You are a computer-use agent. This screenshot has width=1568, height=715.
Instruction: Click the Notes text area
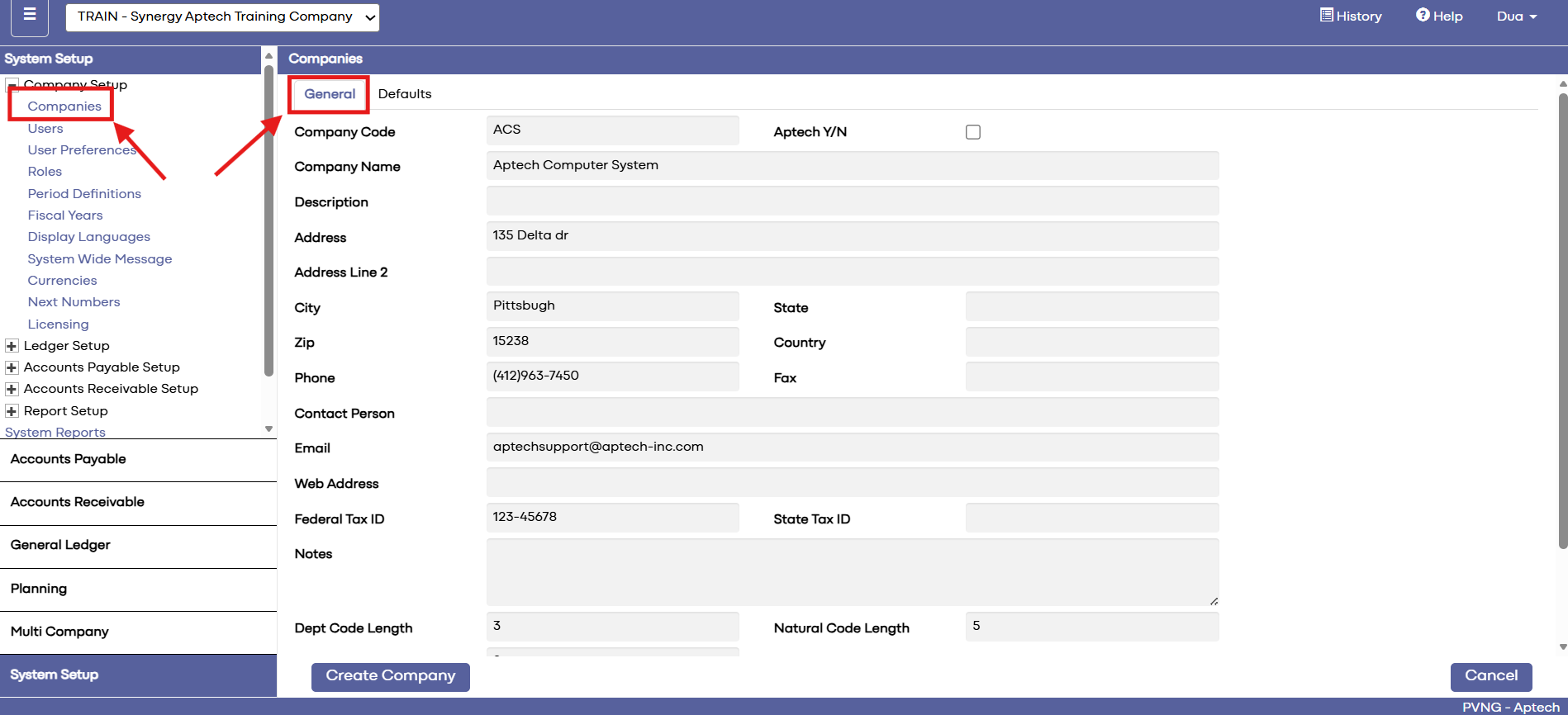coord(853,572)
